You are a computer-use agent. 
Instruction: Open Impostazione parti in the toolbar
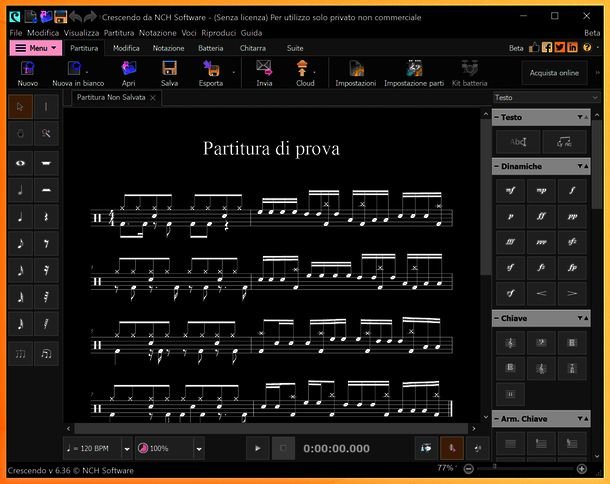click(414, 74)
